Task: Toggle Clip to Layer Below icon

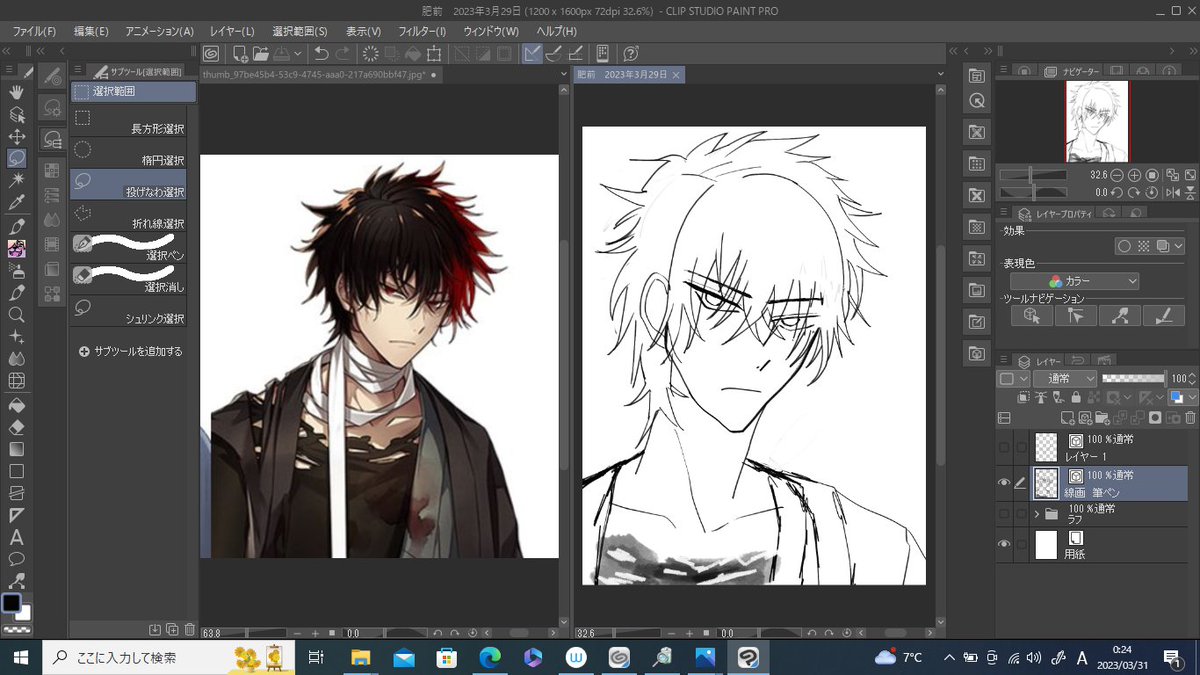Action: 1023,398
